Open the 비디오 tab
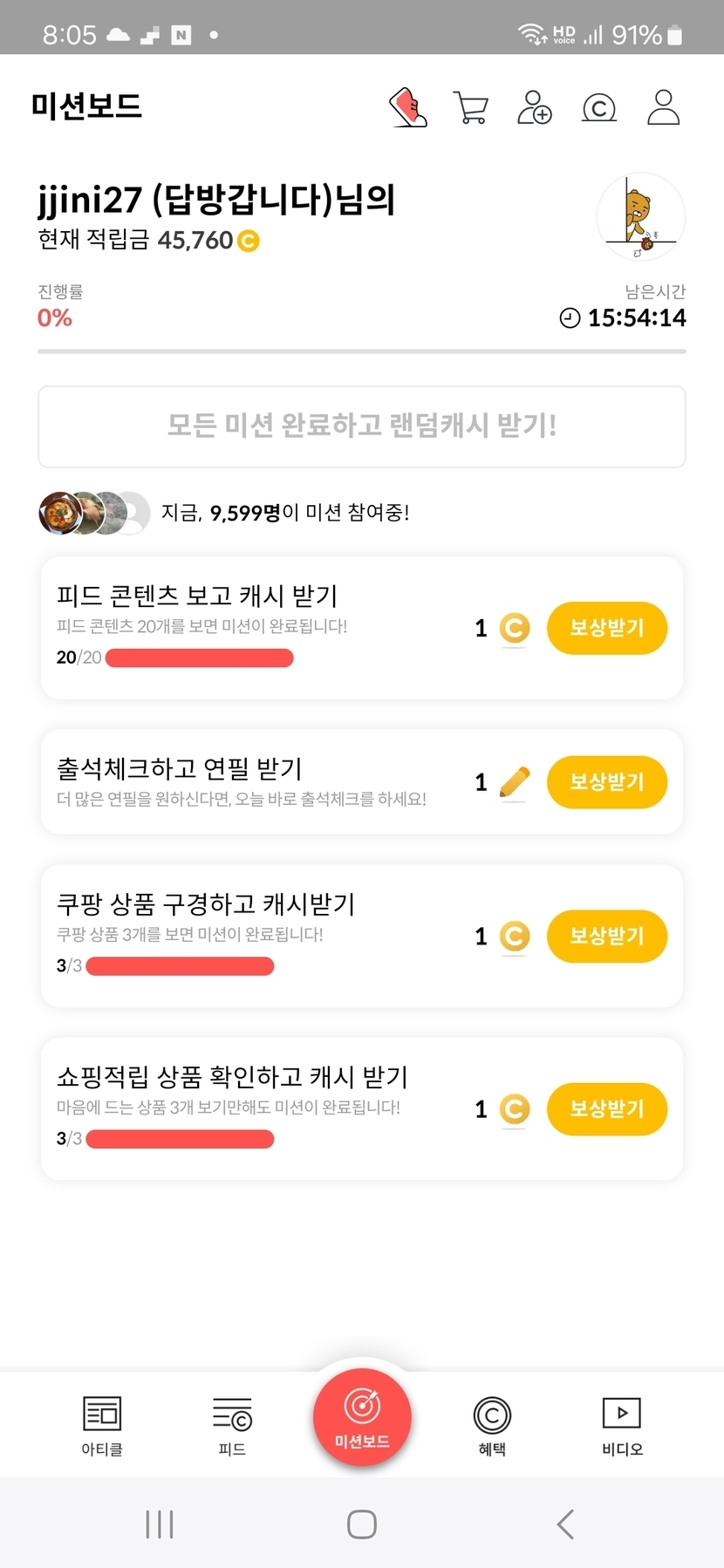This screenshot has width=724, height=1568. click(x=622, y=1425)
